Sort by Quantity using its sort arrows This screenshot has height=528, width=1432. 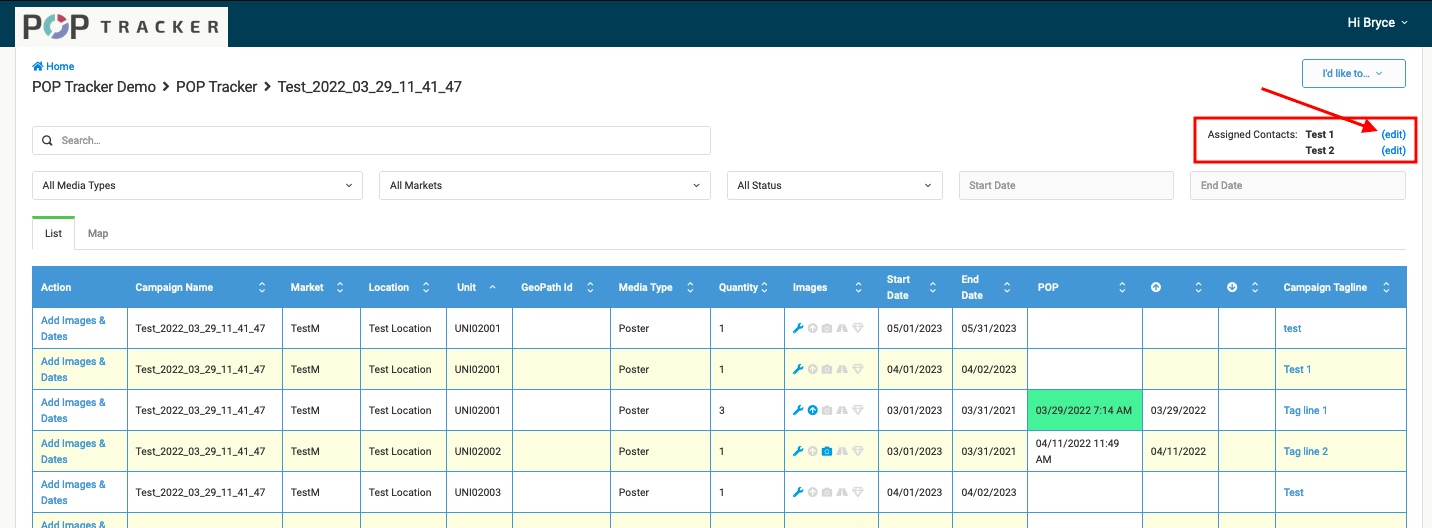click(764, 287)
